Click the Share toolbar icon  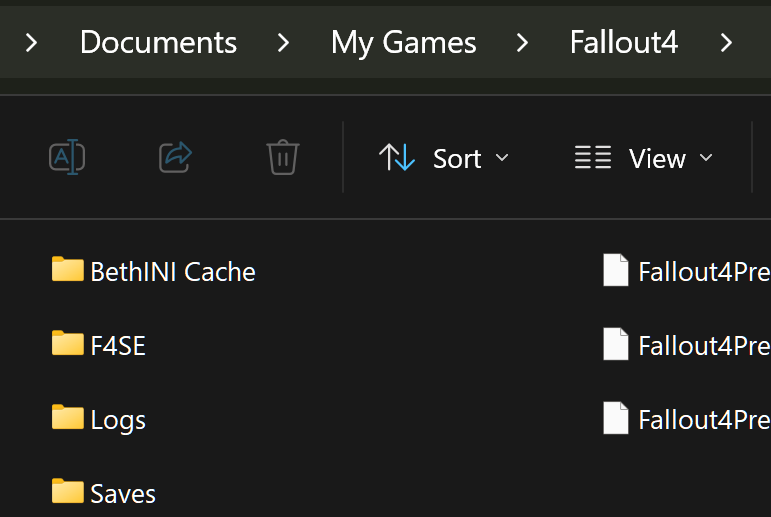(176, 157)
